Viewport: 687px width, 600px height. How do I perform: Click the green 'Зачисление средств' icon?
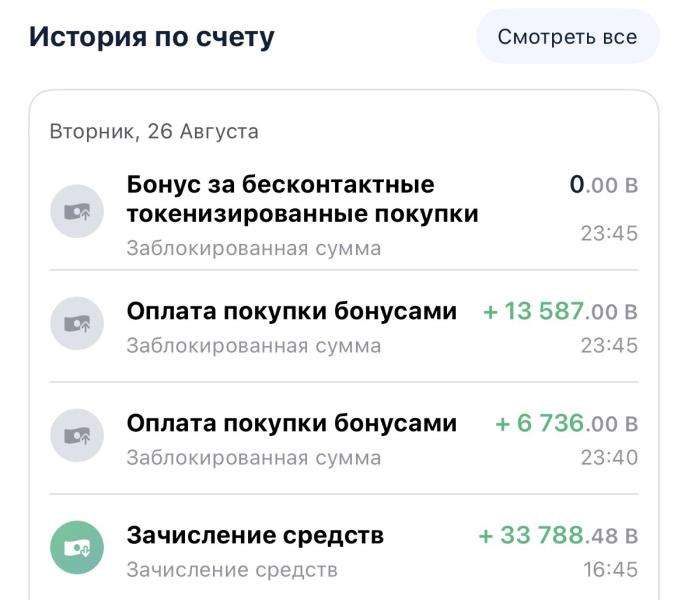click(77, 547)
